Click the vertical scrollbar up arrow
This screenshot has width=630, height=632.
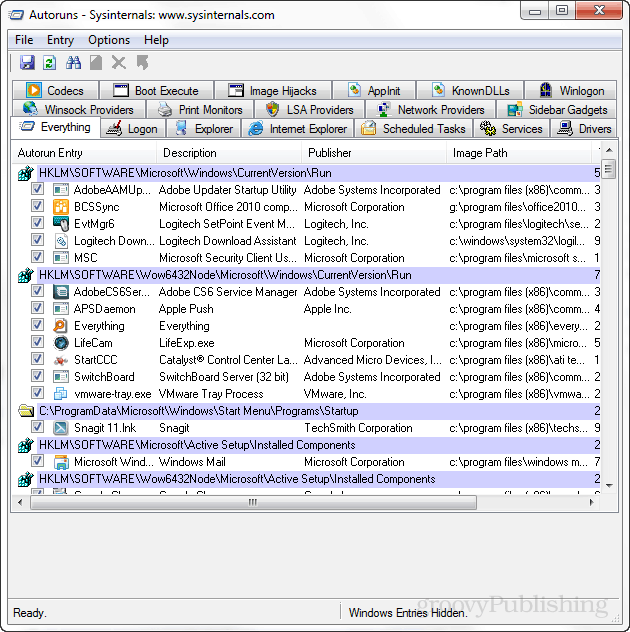pos(609,150)
